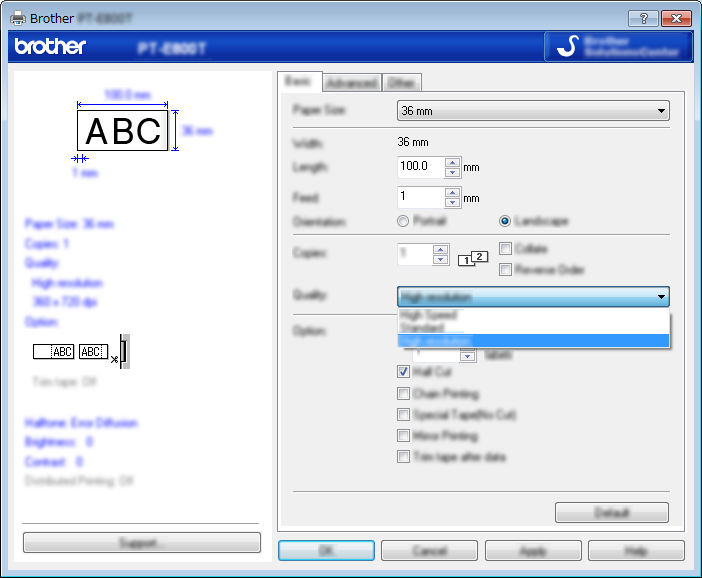Uncheck the Half Cut checkbox
Image resolution: width=702 pixels, height=578 pixels.
pos(403,372)
